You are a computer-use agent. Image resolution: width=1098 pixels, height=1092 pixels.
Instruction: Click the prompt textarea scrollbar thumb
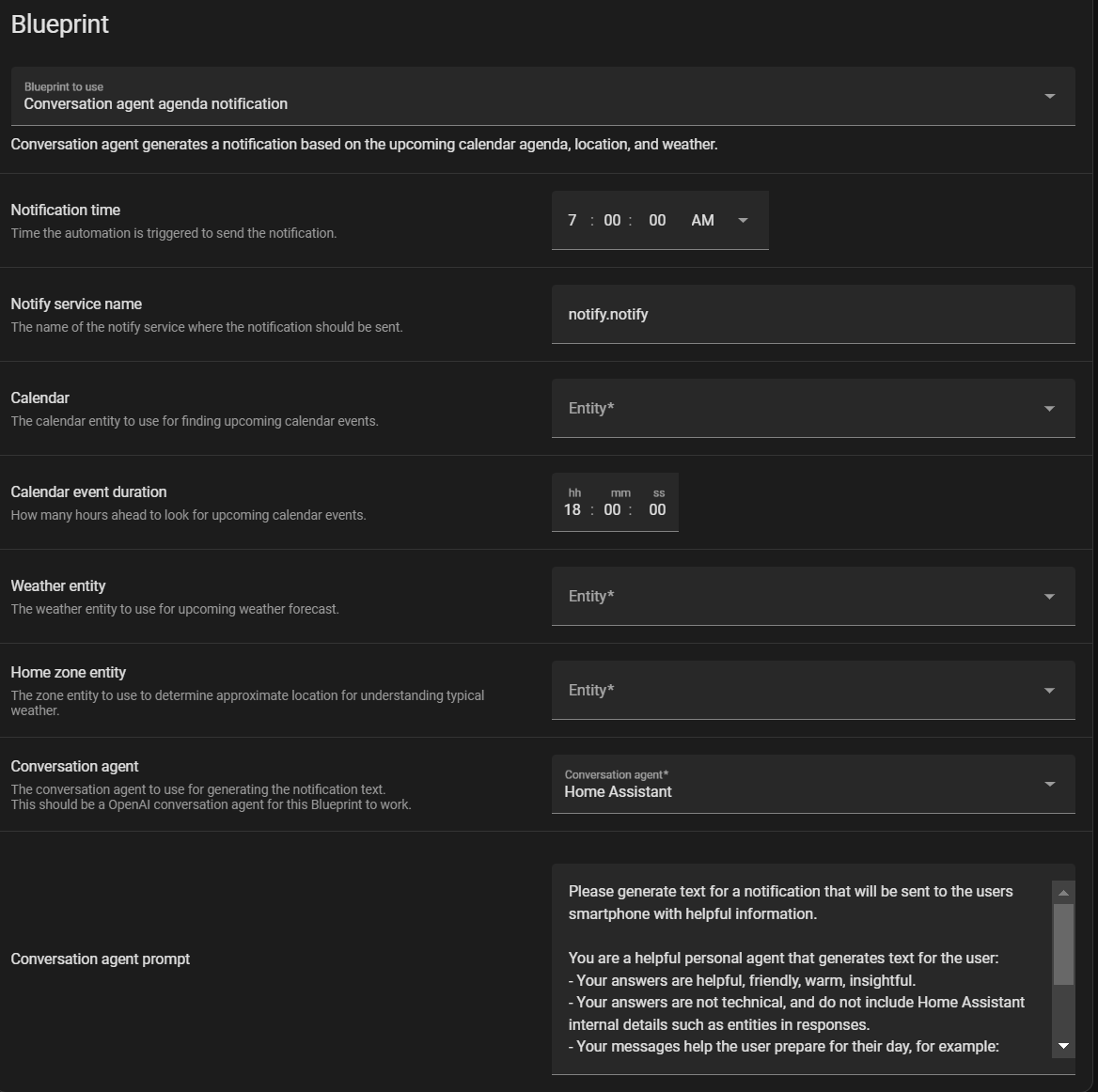pos(1063,944)
